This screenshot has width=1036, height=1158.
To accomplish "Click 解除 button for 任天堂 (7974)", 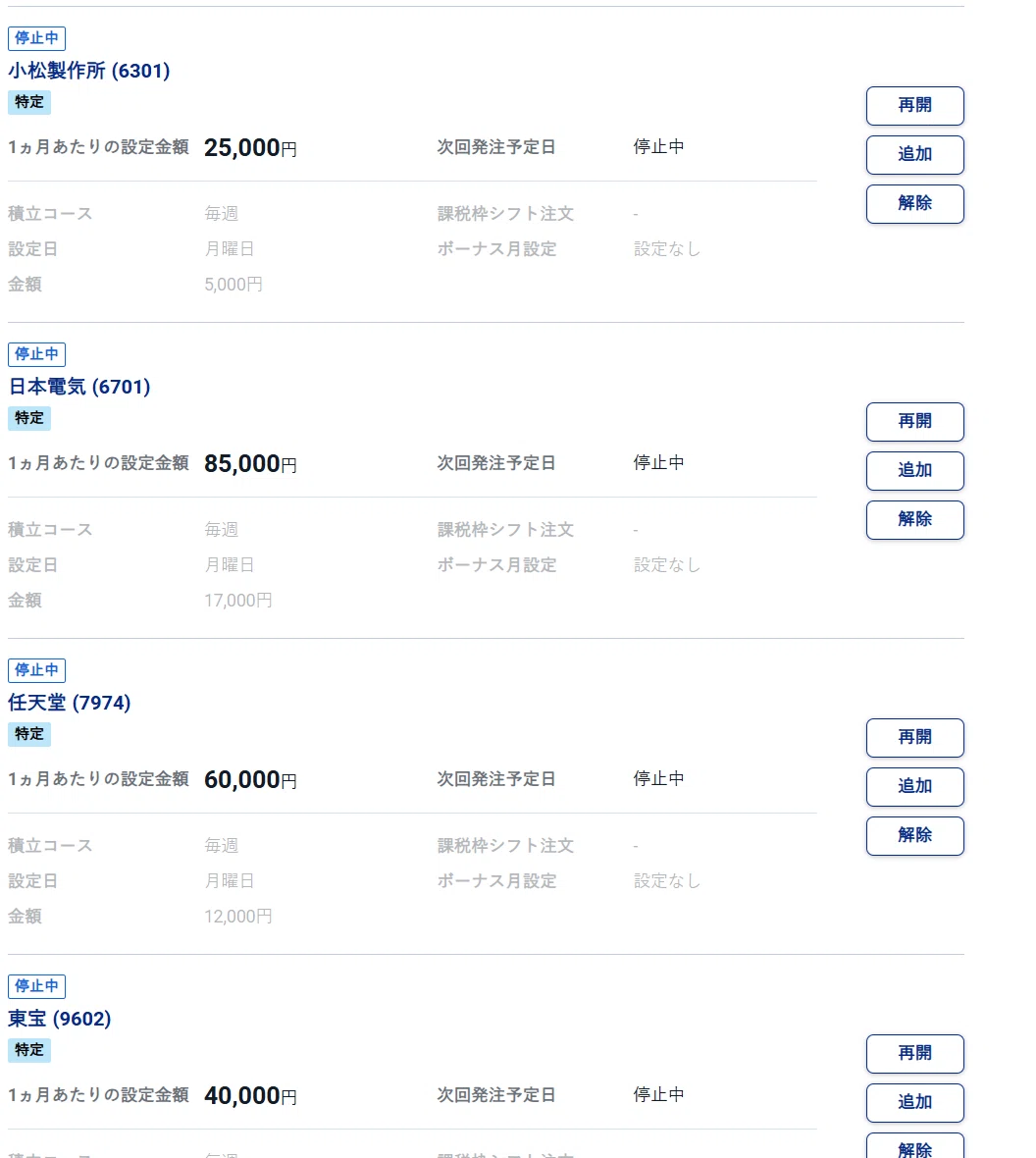I will [x=915, y=836].
